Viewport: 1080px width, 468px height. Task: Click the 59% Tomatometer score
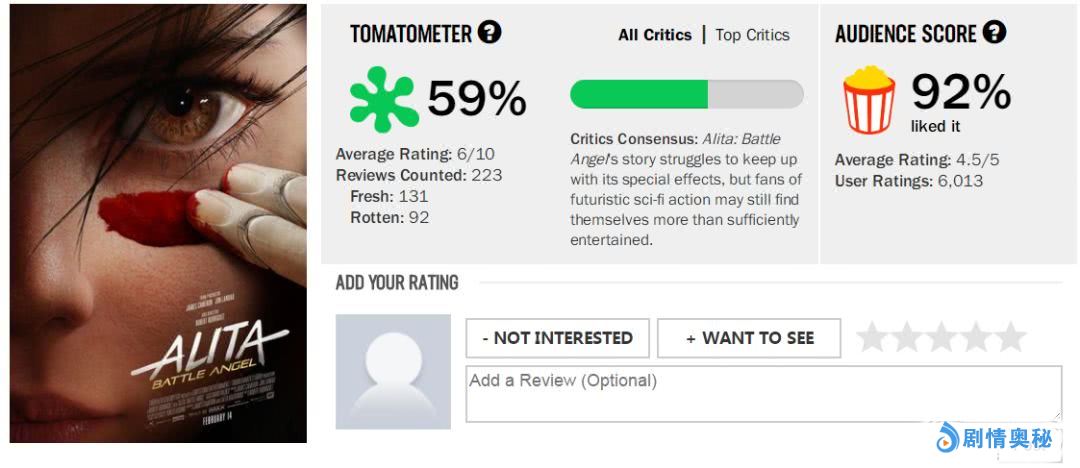point(477,98)
